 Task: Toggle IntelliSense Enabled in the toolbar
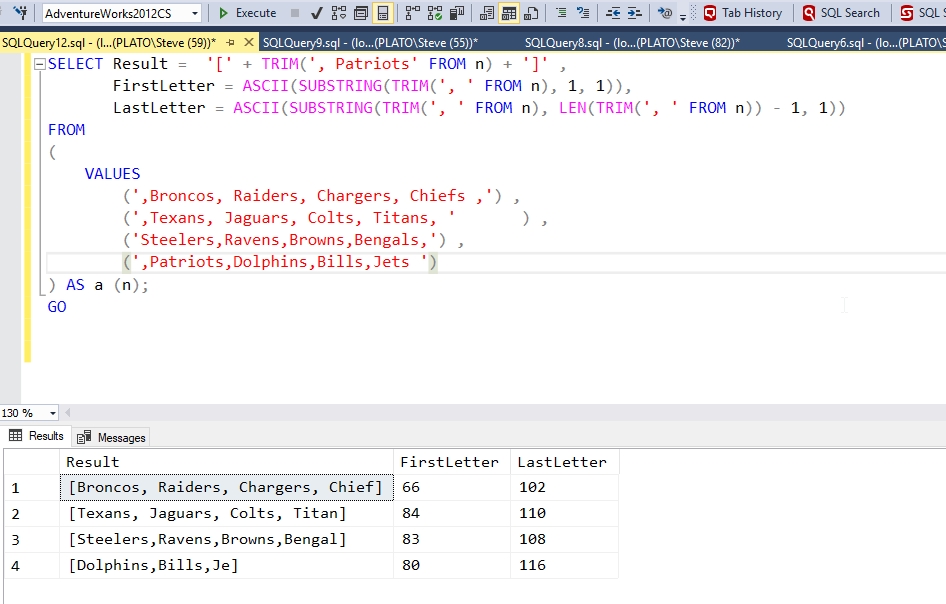click(x=382, y=13)
